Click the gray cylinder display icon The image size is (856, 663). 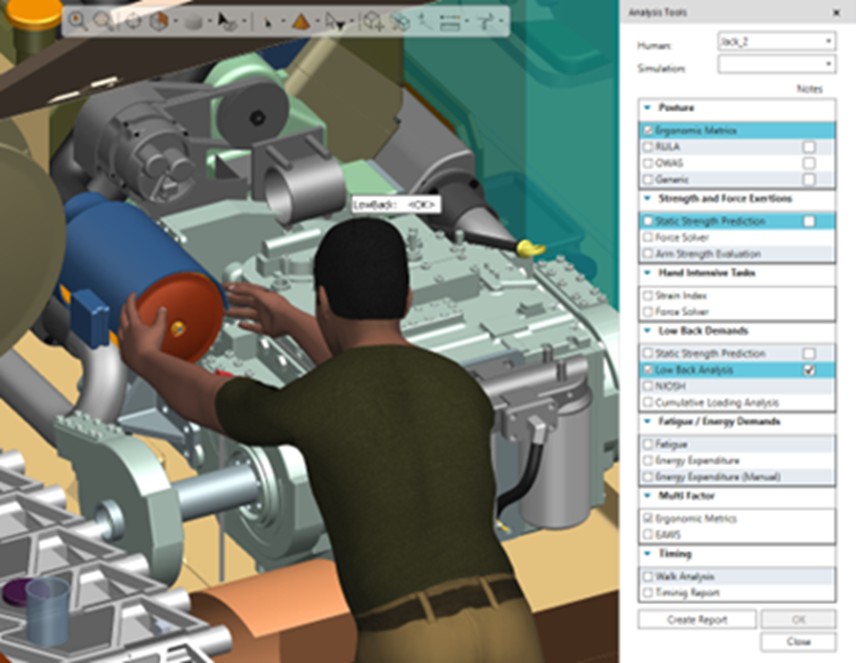(x=194, y=22)
